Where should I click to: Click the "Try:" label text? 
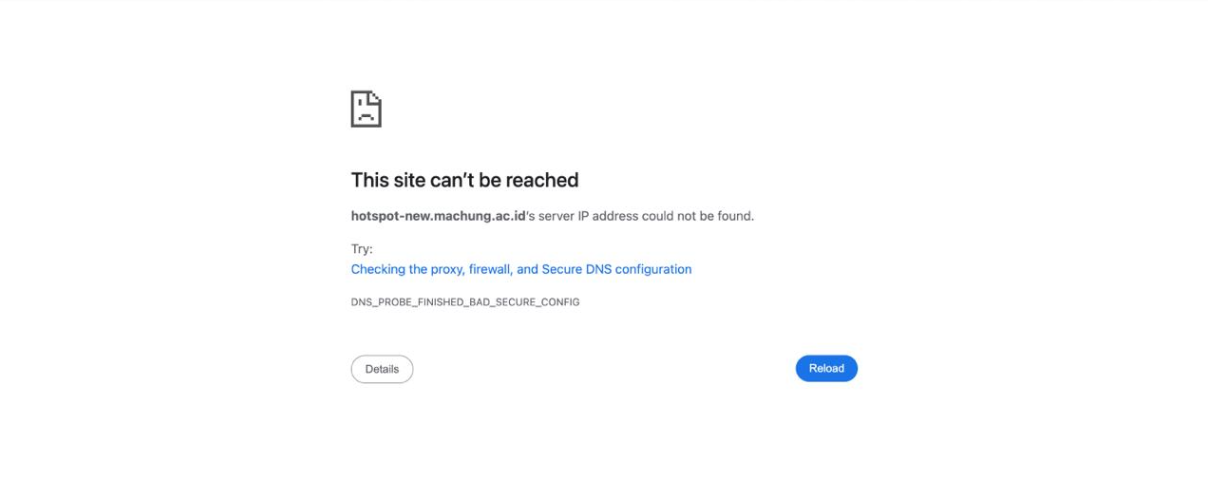pos(362,249)
